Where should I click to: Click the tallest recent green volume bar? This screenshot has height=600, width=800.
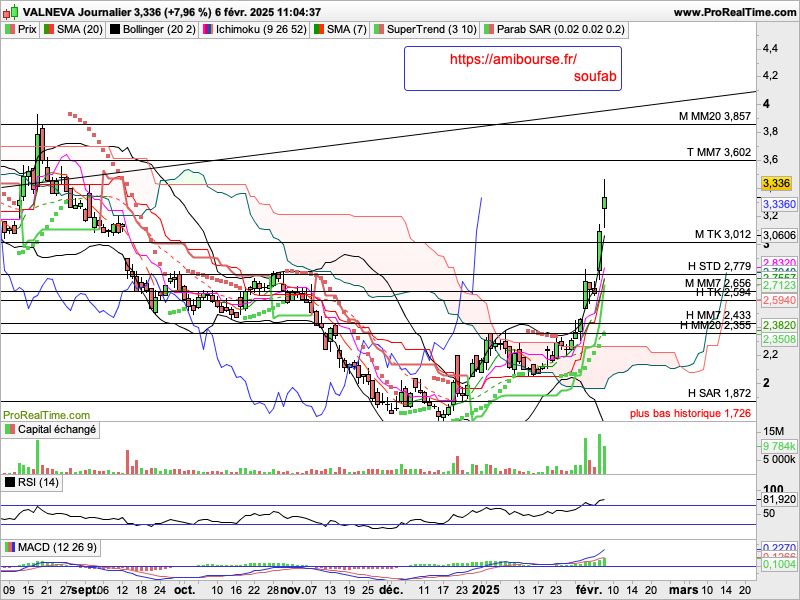tap(599, 454)
